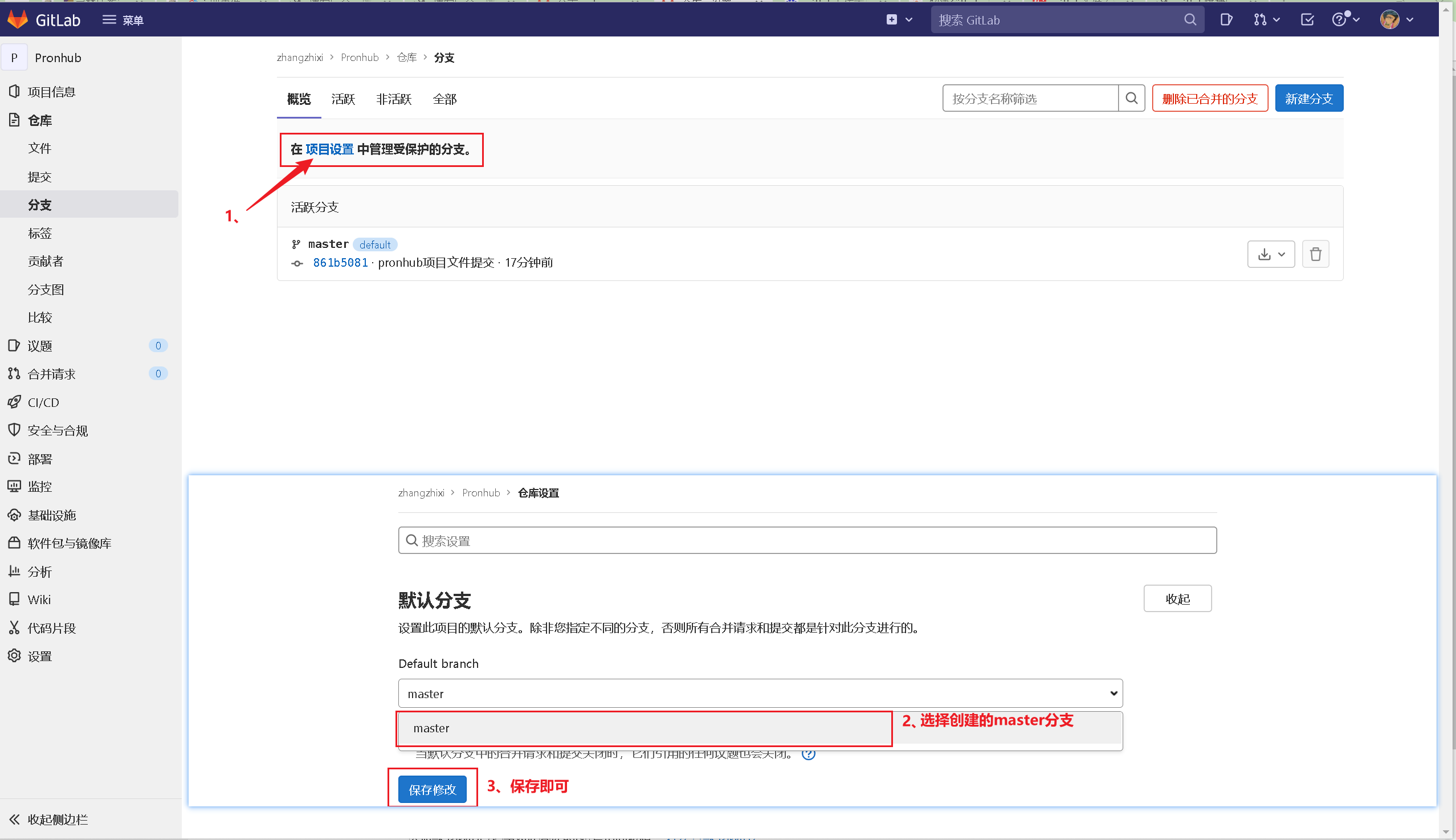The width and height of the screenshot is (1456, 840).
Task: Click the help question mark near checkbox text
Action: click(809, 753)
